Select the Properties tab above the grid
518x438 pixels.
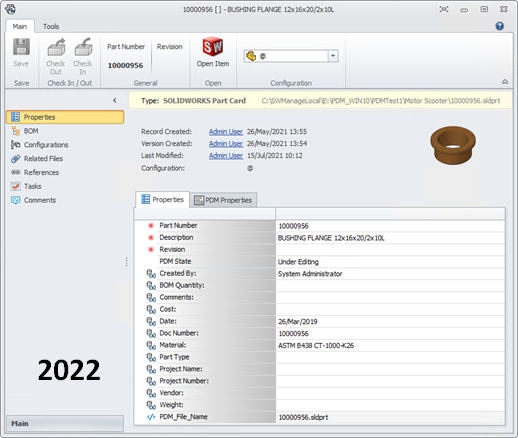(x=163, y=200)
